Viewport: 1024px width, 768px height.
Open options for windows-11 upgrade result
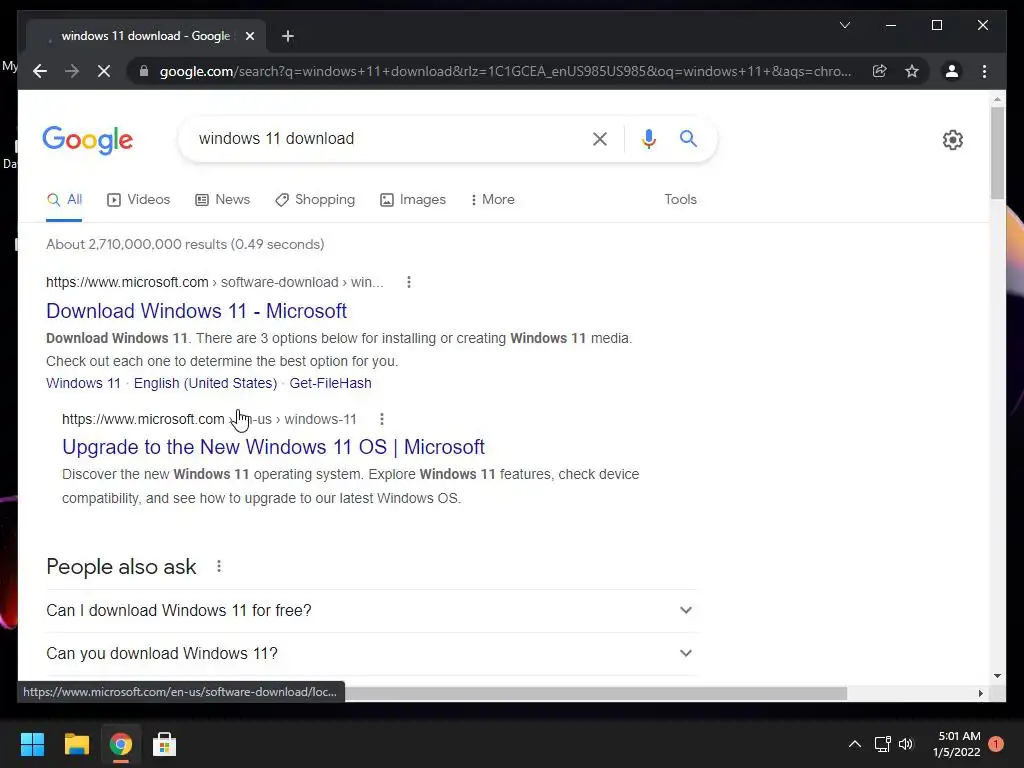[382, 419]
